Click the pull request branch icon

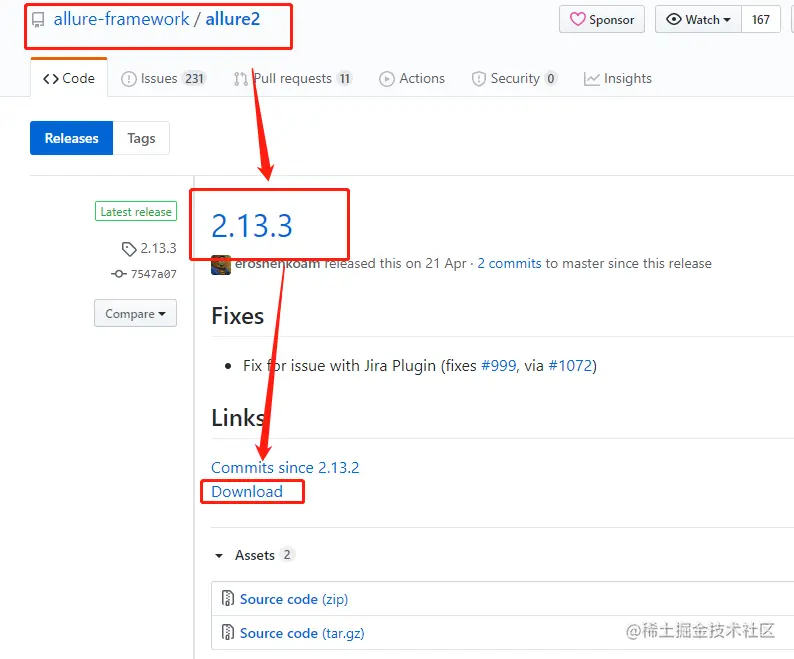tap(241, 79)
